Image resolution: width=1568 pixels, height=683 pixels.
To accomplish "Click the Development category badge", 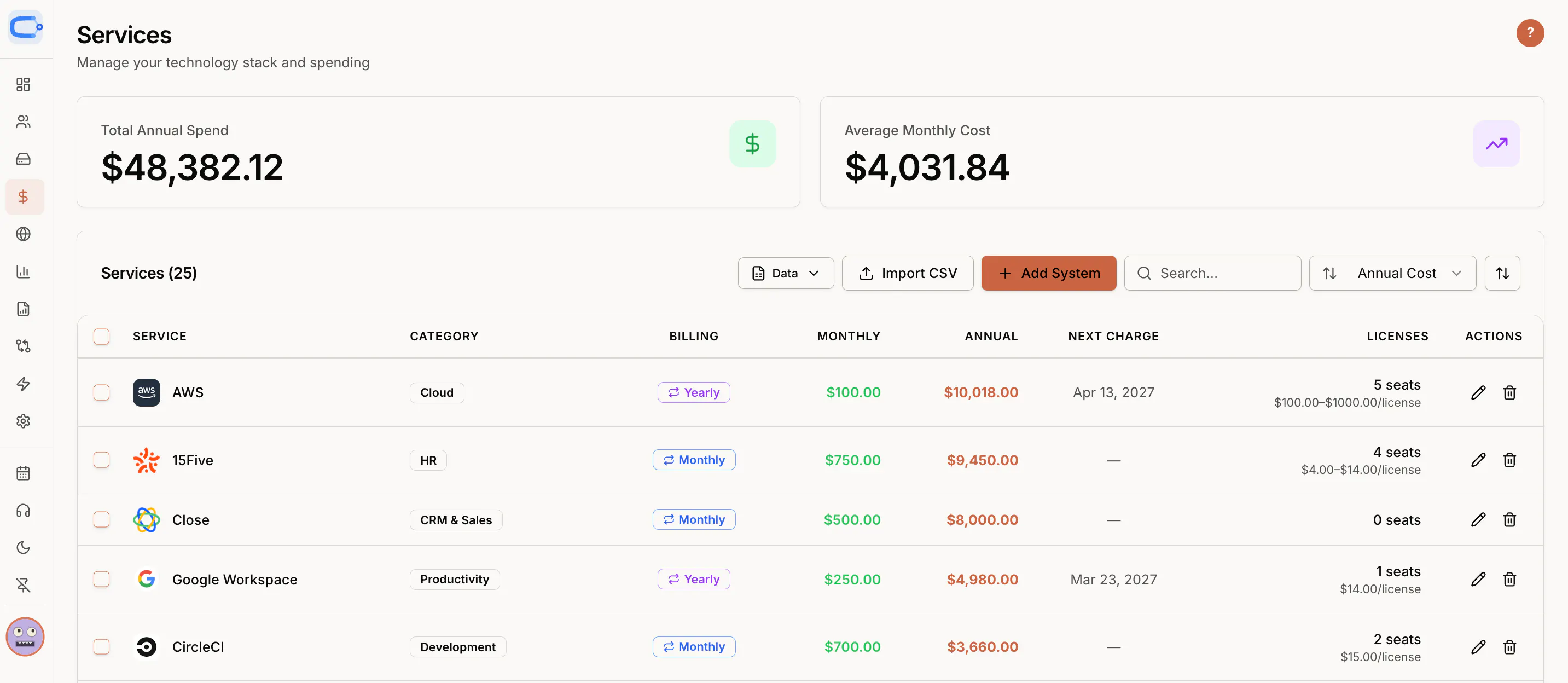I will pyautogui.click(x=458, y=647).
